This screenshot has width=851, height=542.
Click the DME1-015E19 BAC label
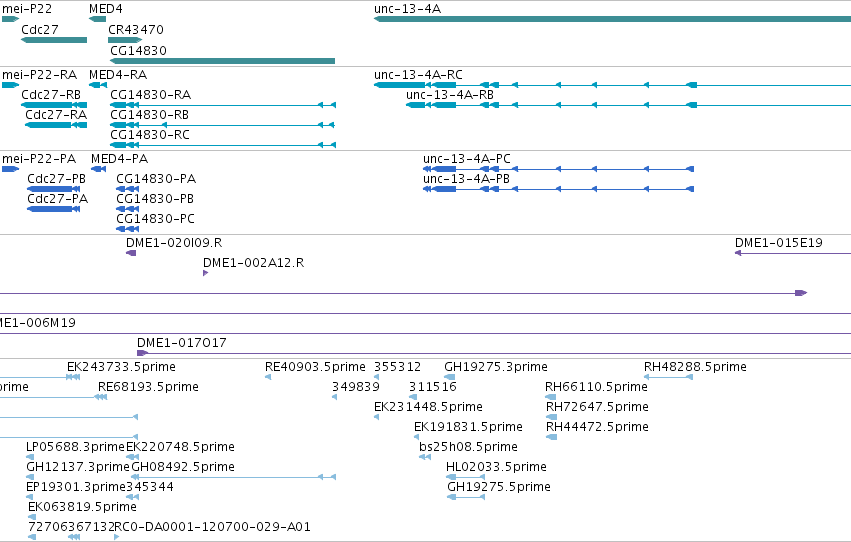pos(779,243)
